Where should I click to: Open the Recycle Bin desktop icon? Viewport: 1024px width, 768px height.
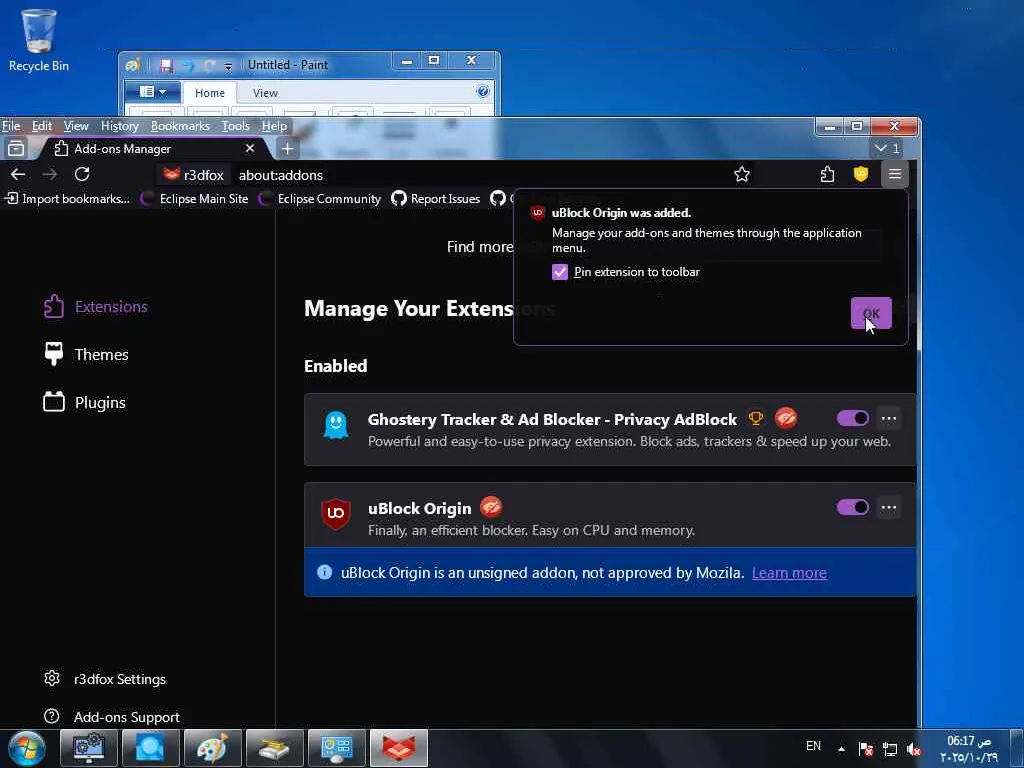coord(39,40)
